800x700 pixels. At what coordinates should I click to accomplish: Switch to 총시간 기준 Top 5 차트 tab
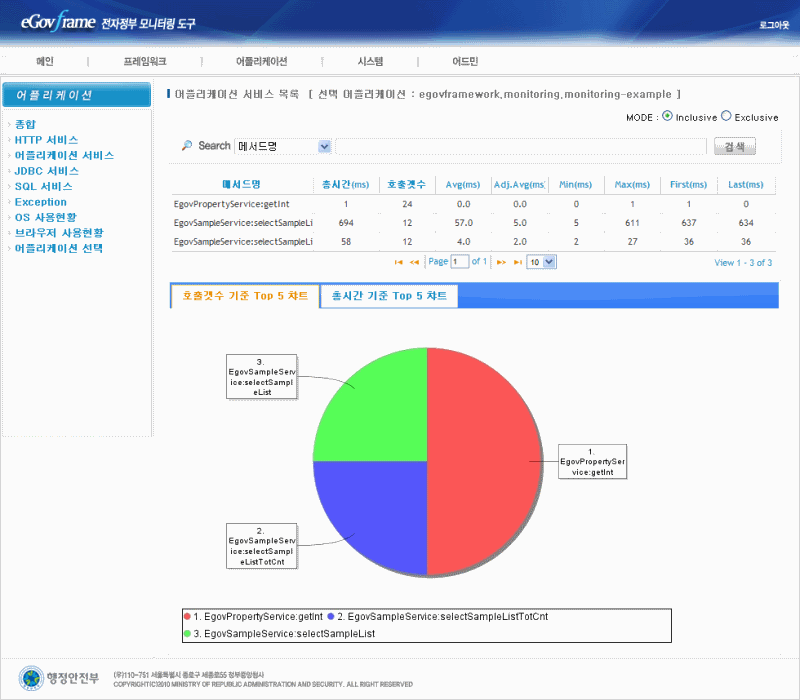coord(389,296)
